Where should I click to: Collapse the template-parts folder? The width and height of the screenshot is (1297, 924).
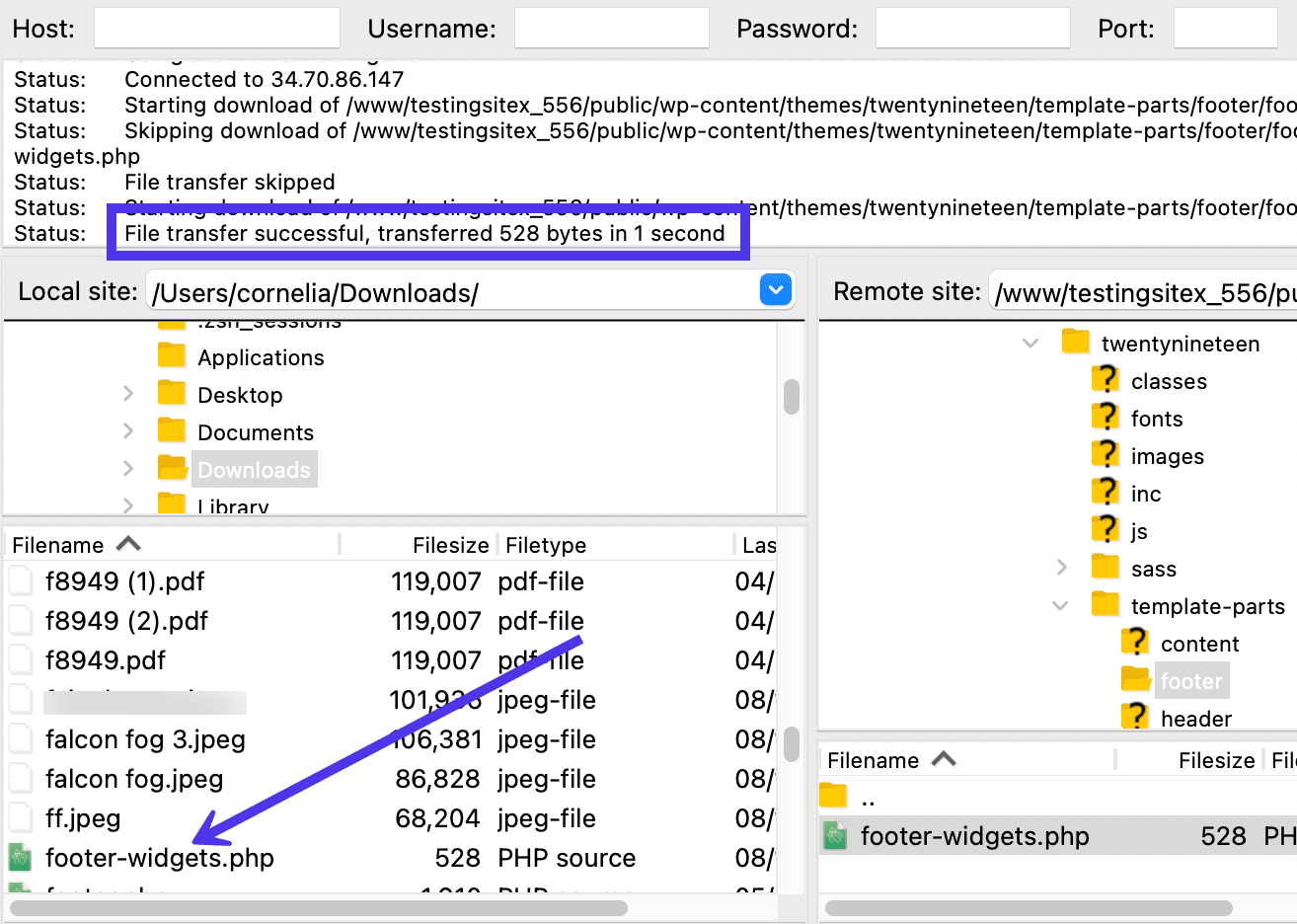click(x=1060, y=604)
